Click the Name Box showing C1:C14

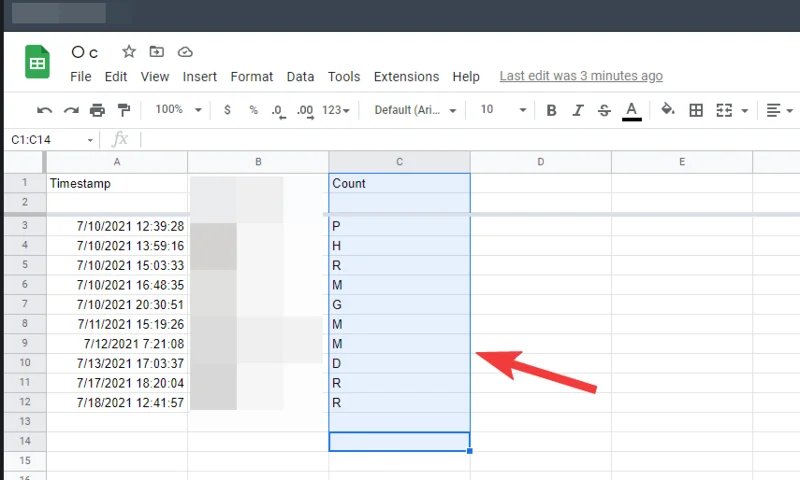(48, 140)
